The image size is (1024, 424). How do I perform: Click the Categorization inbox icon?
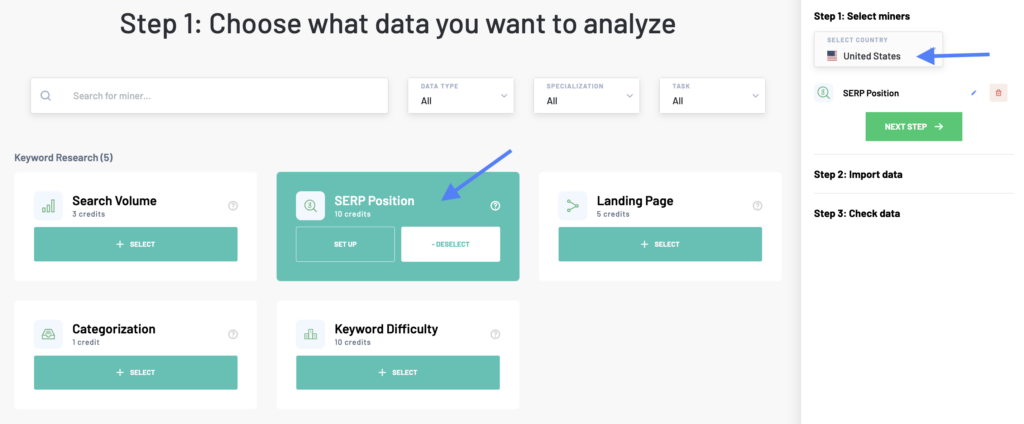[48, 334]
